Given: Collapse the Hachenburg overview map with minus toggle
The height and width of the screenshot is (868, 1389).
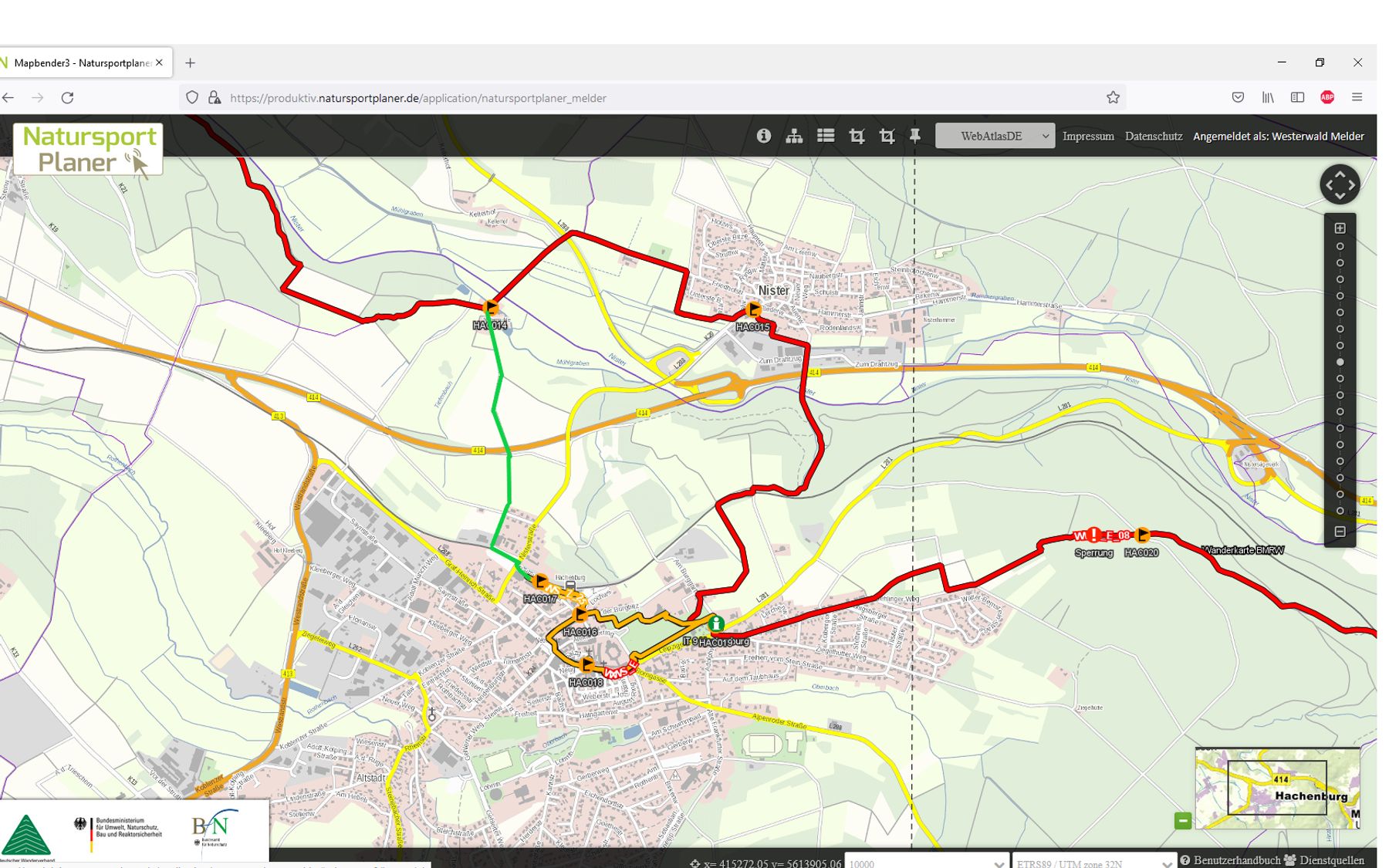Looking at the screenshot, I should tap(1183, 820).
